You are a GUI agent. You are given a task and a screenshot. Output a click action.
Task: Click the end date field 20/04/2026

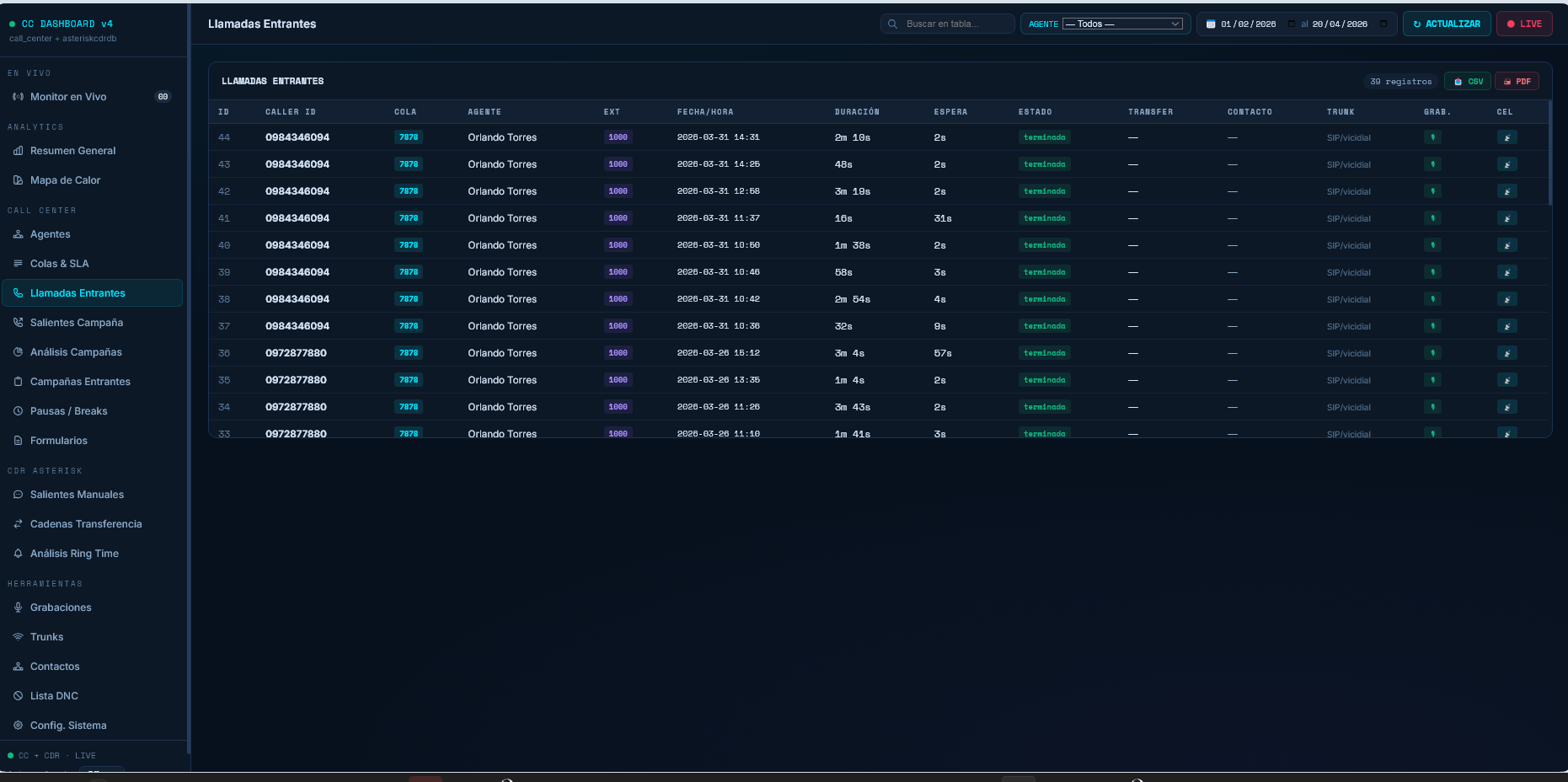(1339, 24)
